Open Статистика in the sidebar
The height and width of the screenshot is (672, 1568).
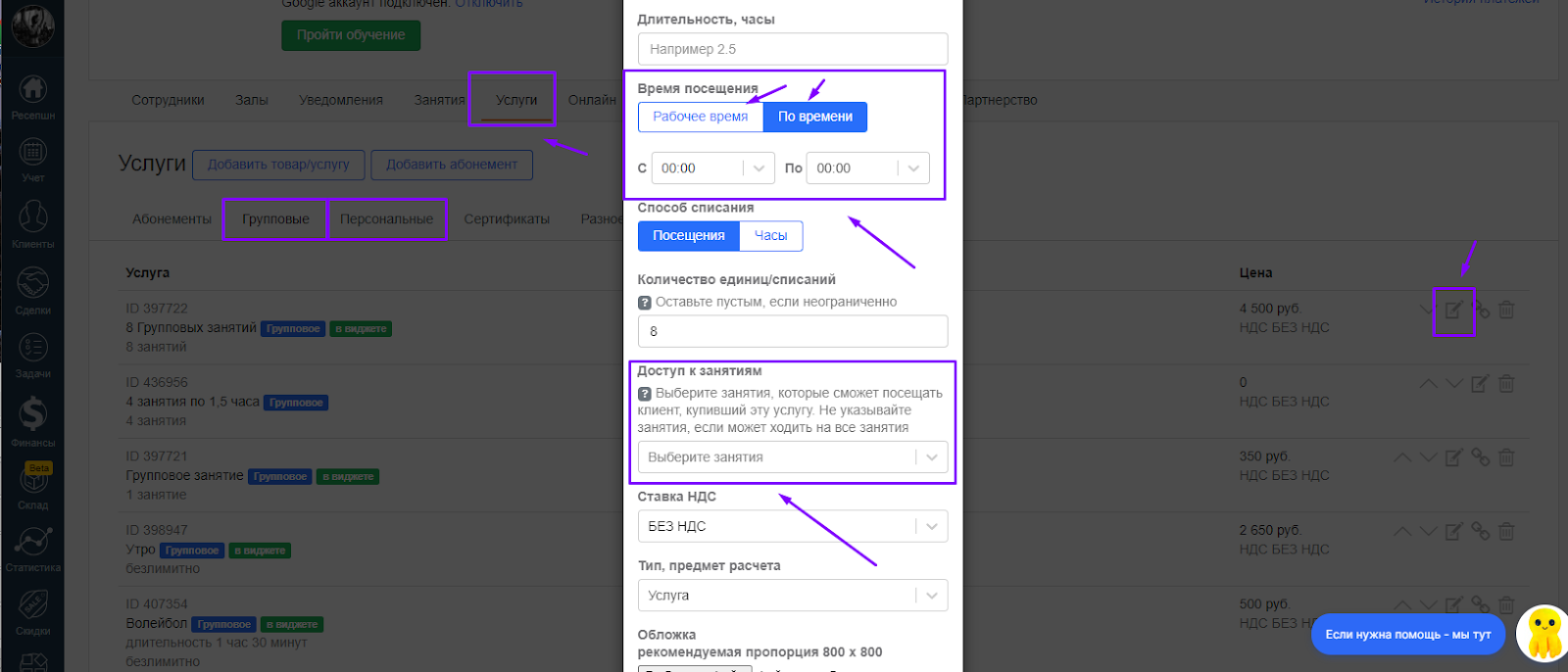(32, 550)
